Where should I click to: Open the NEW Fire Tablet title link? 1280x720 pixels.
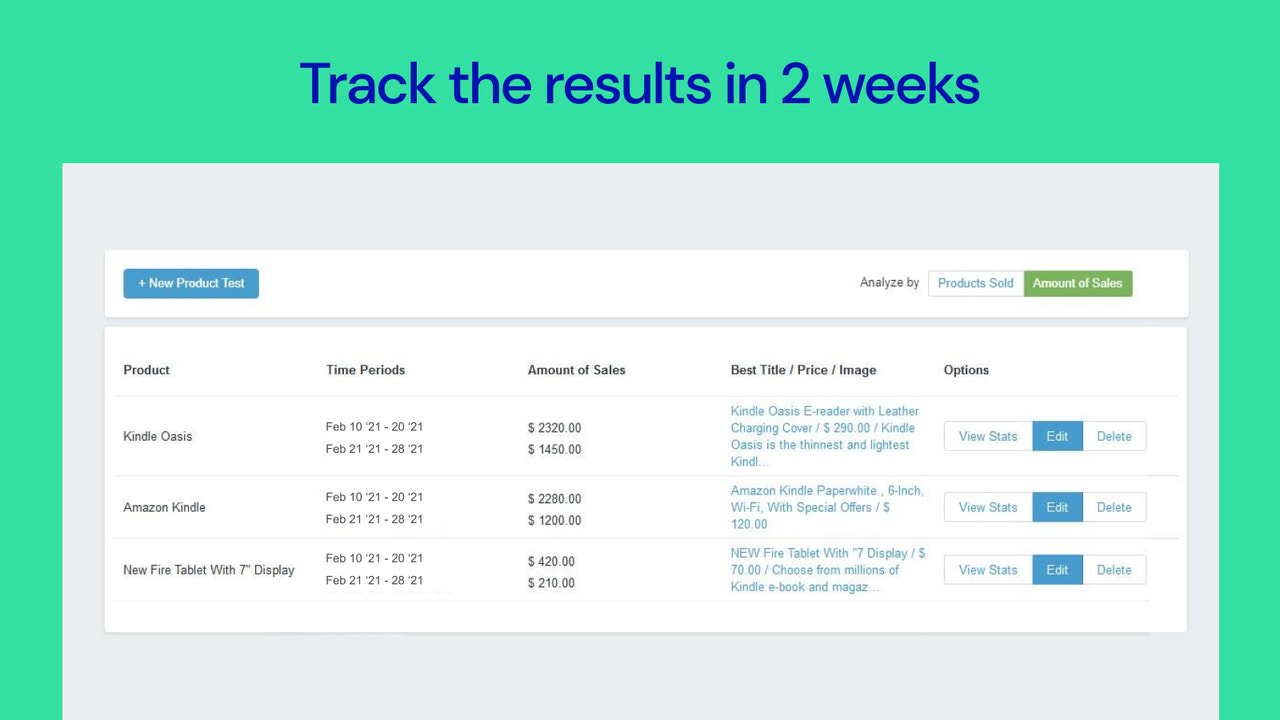coord(827,569)
